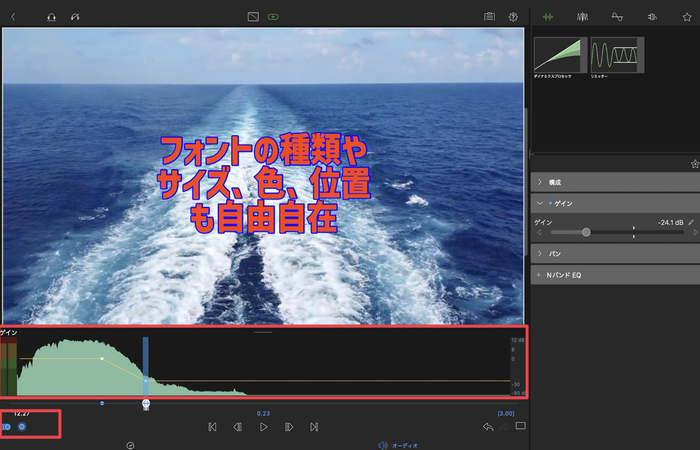Switch to the equalizer bars tab
This screenshot has height=450, width=700.
582,17
